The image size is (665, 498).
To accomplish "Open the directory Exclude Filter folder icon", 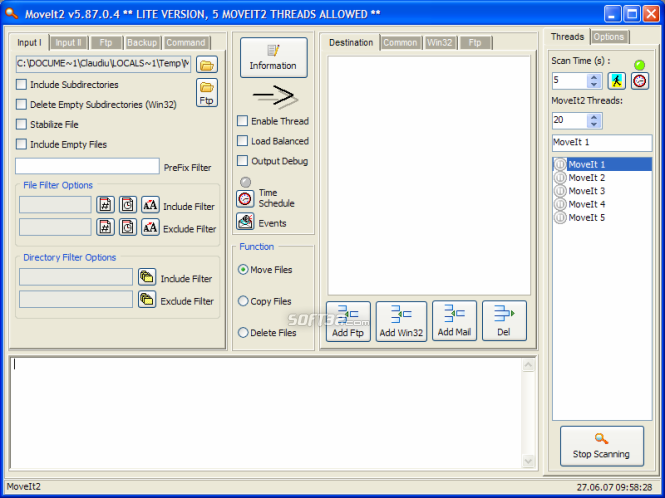I will (147, 299).
